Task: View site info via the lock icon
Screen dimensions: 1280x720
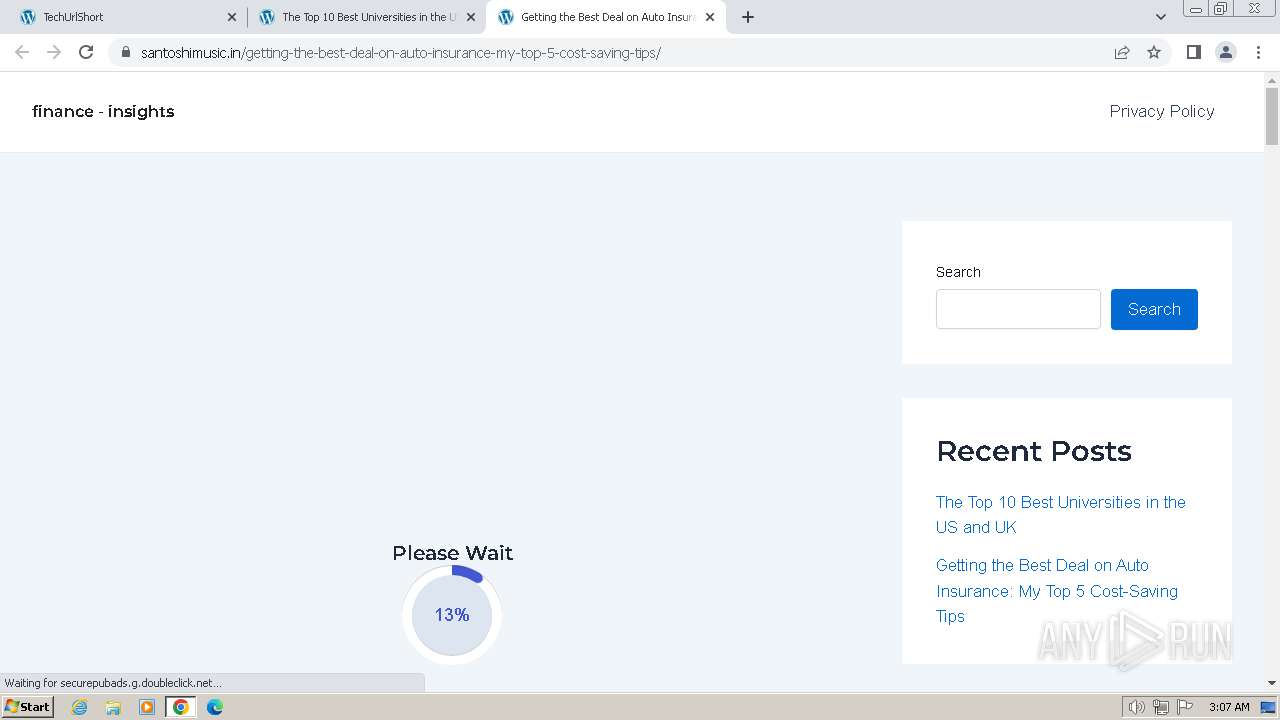Action: tap(125, 52)
